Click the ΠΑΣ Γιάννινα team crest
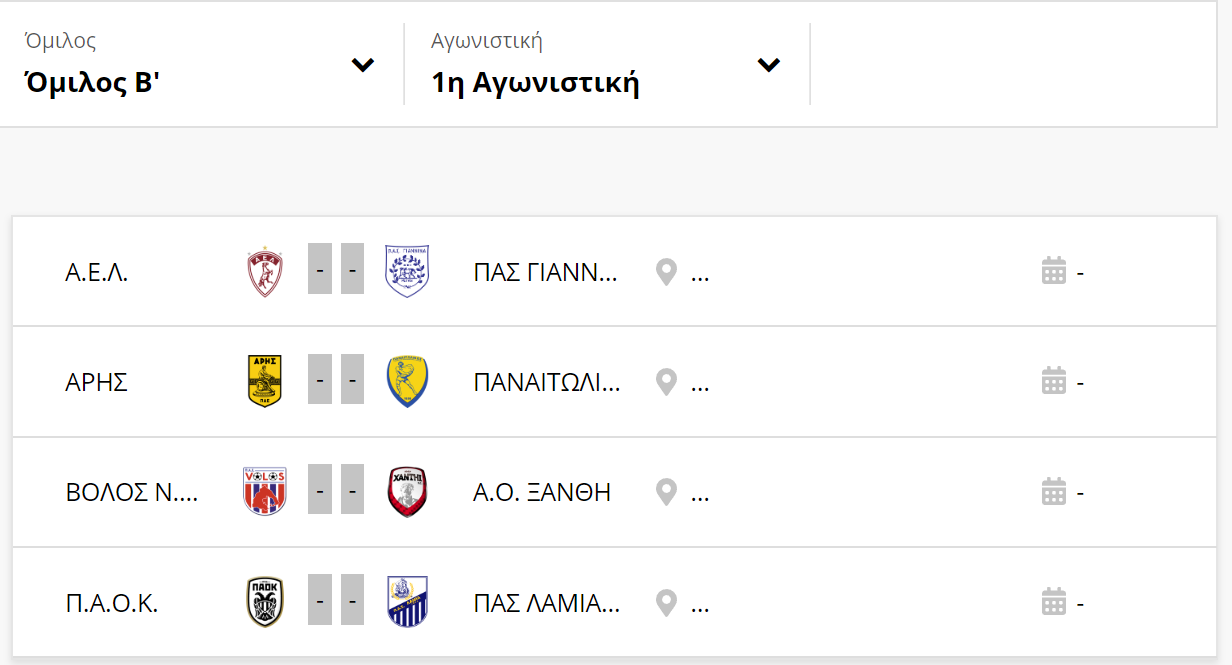The width and height of the screenshot is (1232, 665). coord(407,272)
